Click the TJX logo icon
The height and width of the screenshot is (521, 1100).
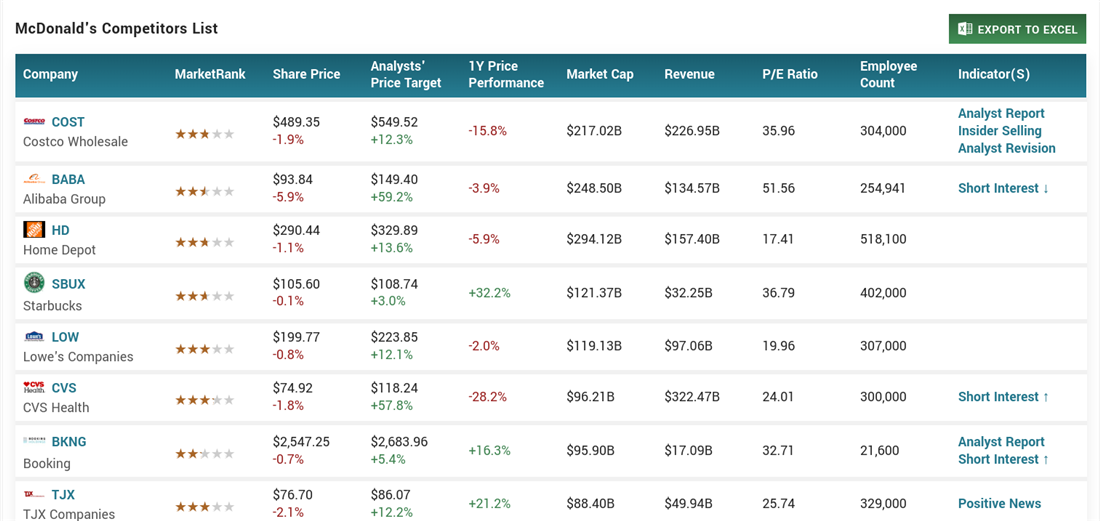34,495
